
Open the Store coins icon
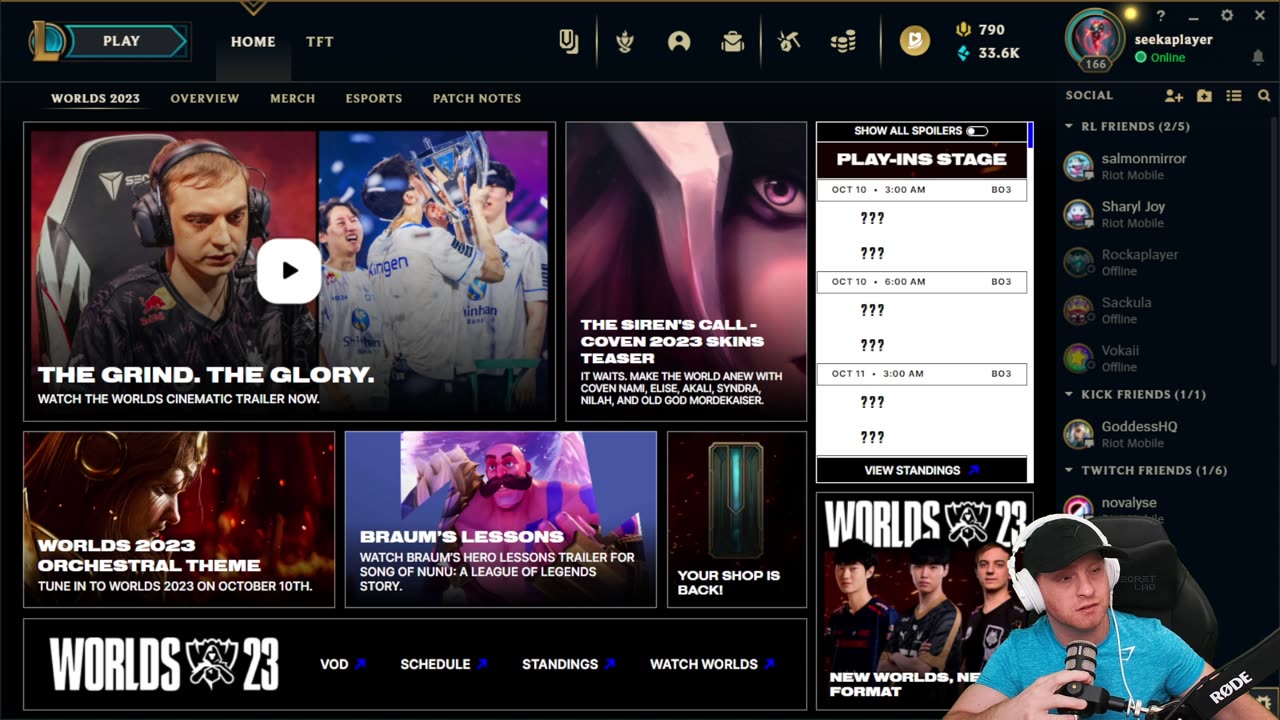843,41
